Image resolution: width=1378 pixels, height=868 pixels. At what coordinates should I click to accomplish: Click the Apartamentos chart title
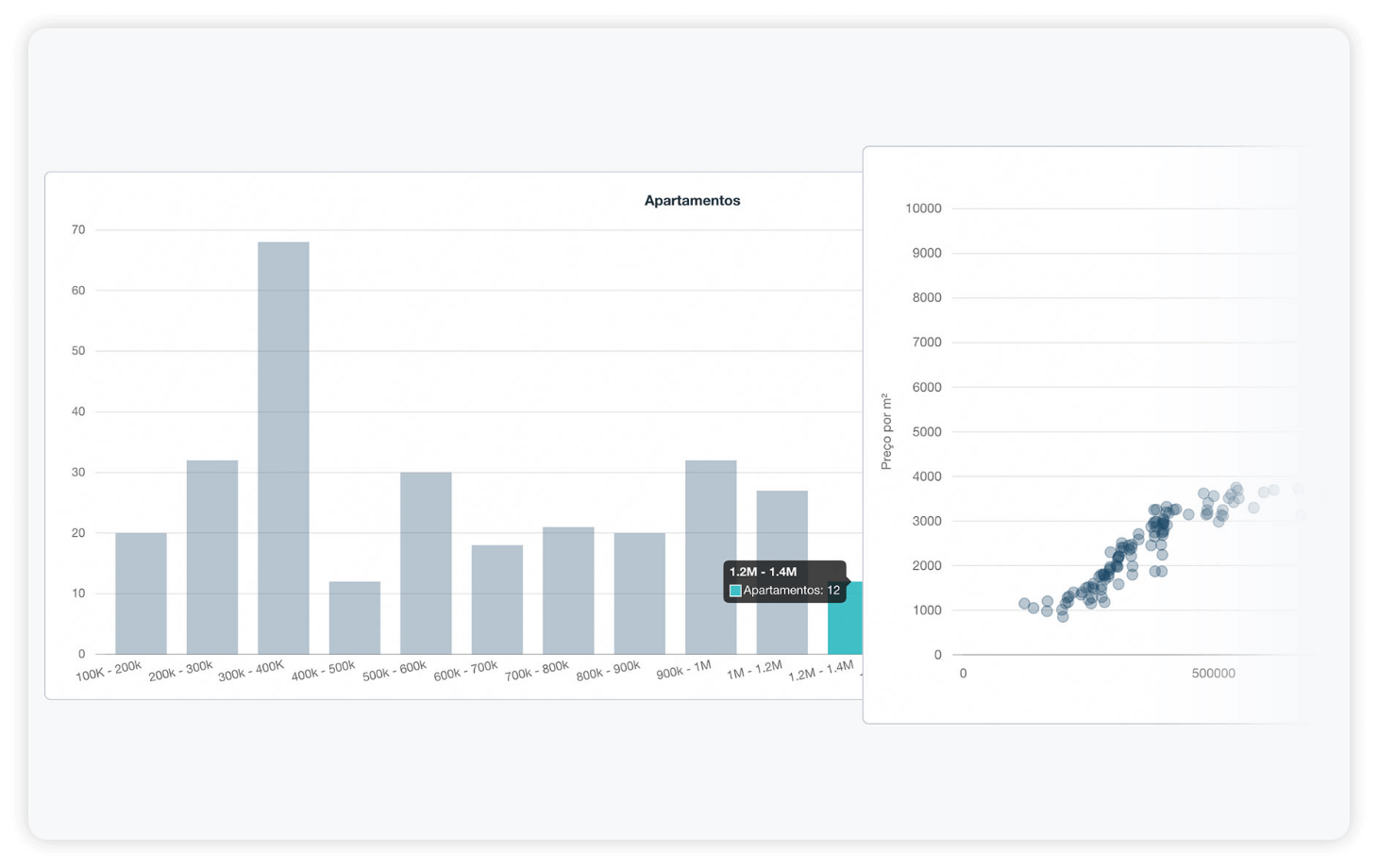pos(692,200)
